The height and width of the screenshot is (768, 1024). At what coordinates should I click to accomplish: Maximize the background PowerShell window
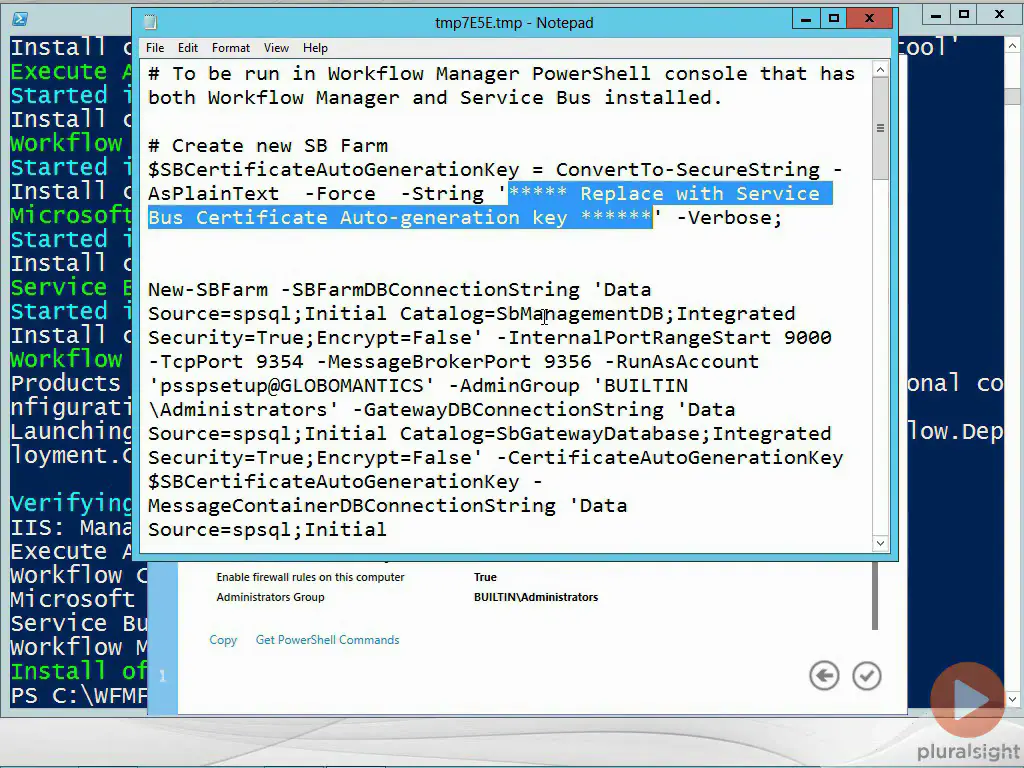[x=964, y=14]
